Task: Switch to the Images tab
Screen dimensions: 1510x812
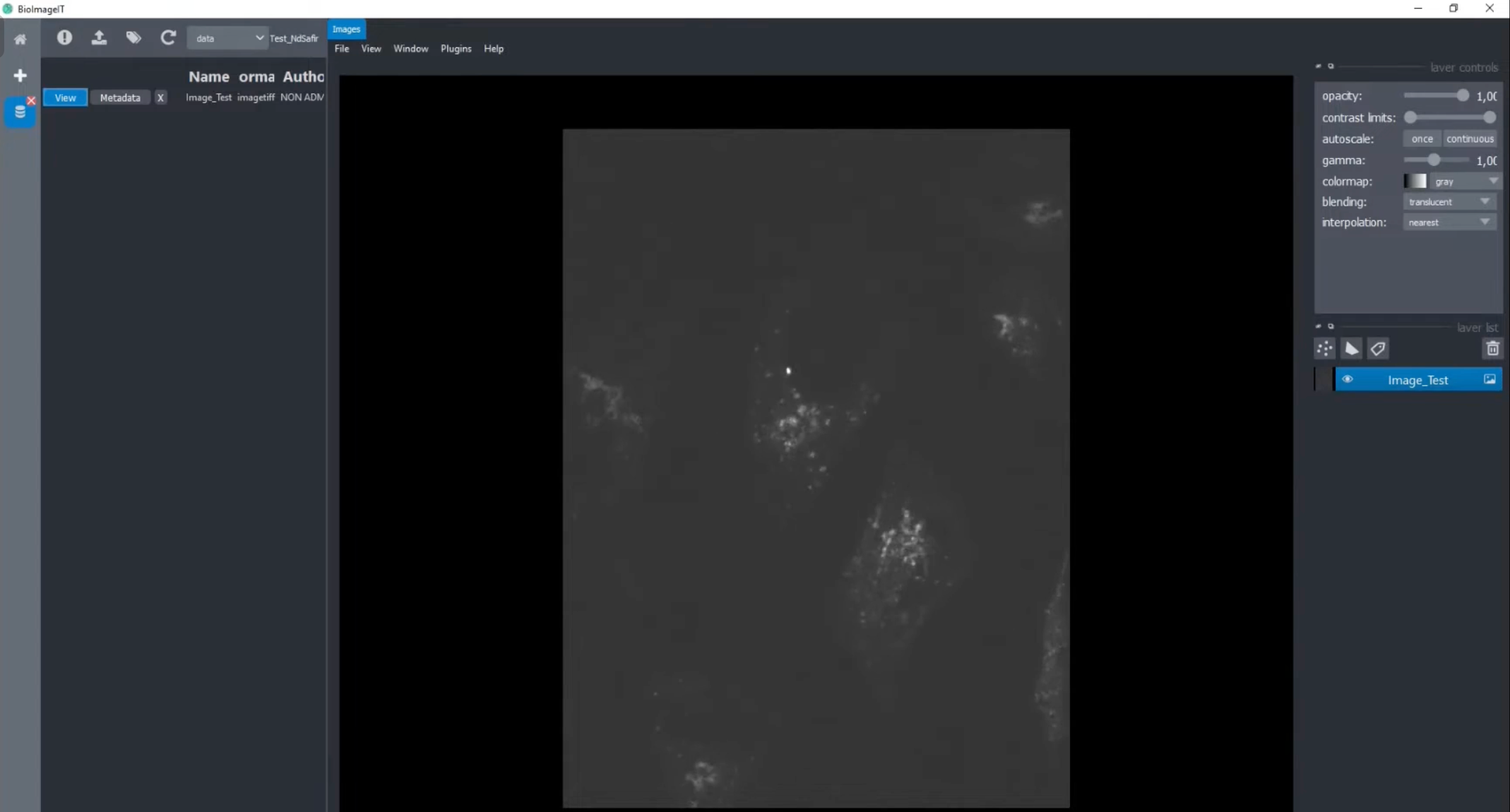Action: coord(346,29)
